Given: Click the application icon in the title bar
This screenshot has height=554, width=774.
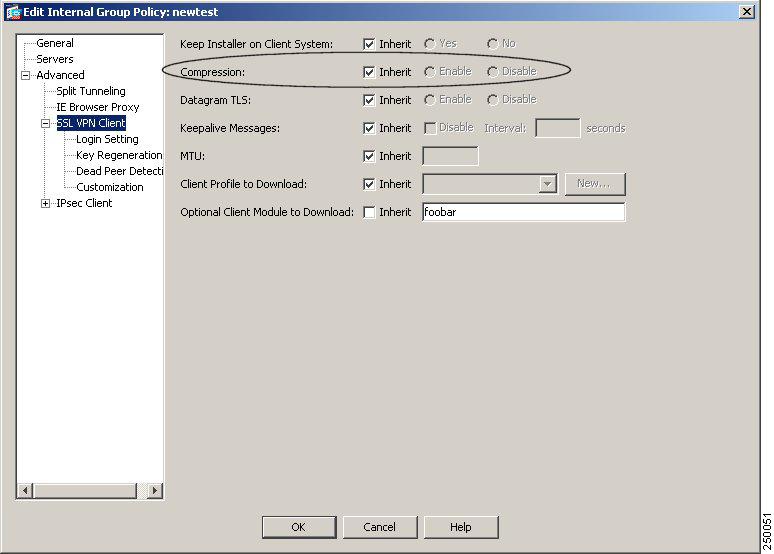Looking at the screenshot, I should [13, 12].
